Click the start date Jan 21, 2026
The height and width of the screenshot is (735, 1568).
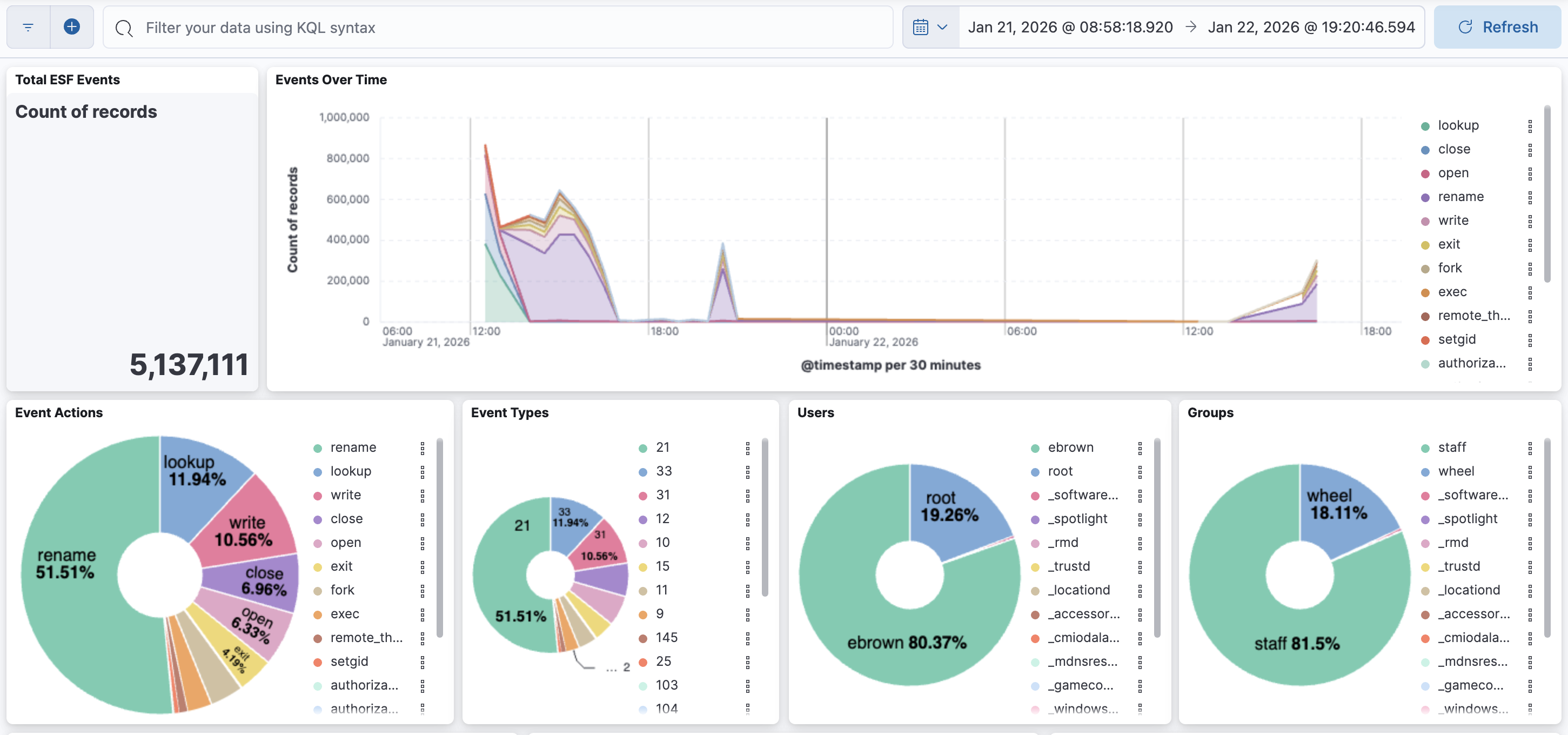(1070, 28)
